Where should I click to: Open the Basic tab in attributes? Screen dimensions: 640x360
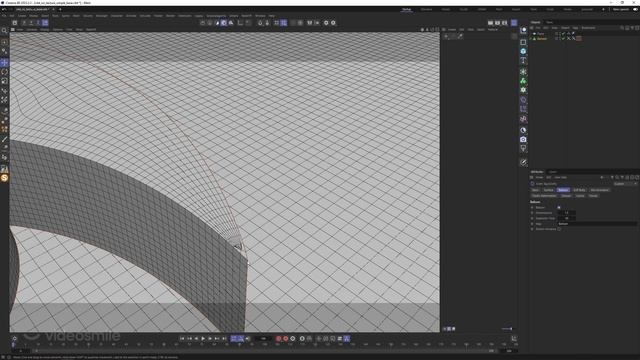click(535, 190)
